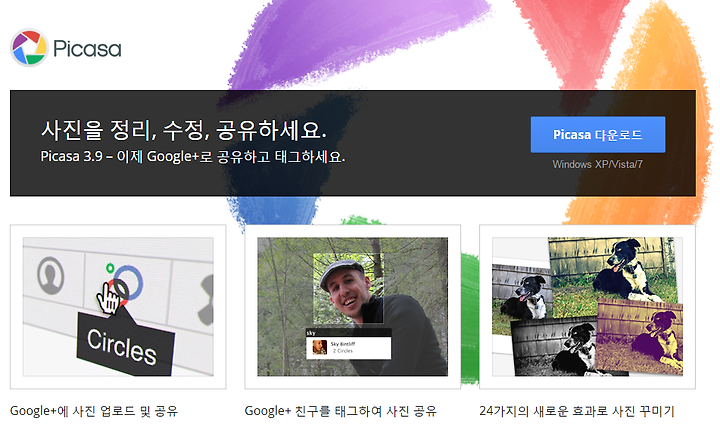Open the dog photo effects thumbnail
This screenshot has width=720, height=443.
coord(587,307)
